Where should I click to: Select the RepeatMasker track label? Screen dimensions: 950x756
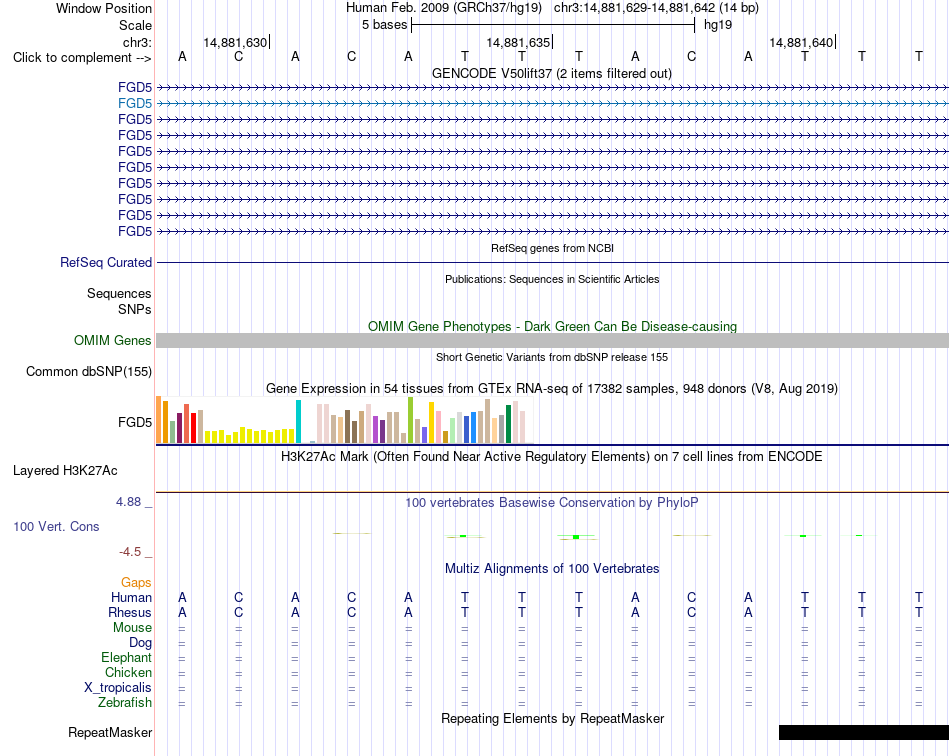(x=110, y=732)
